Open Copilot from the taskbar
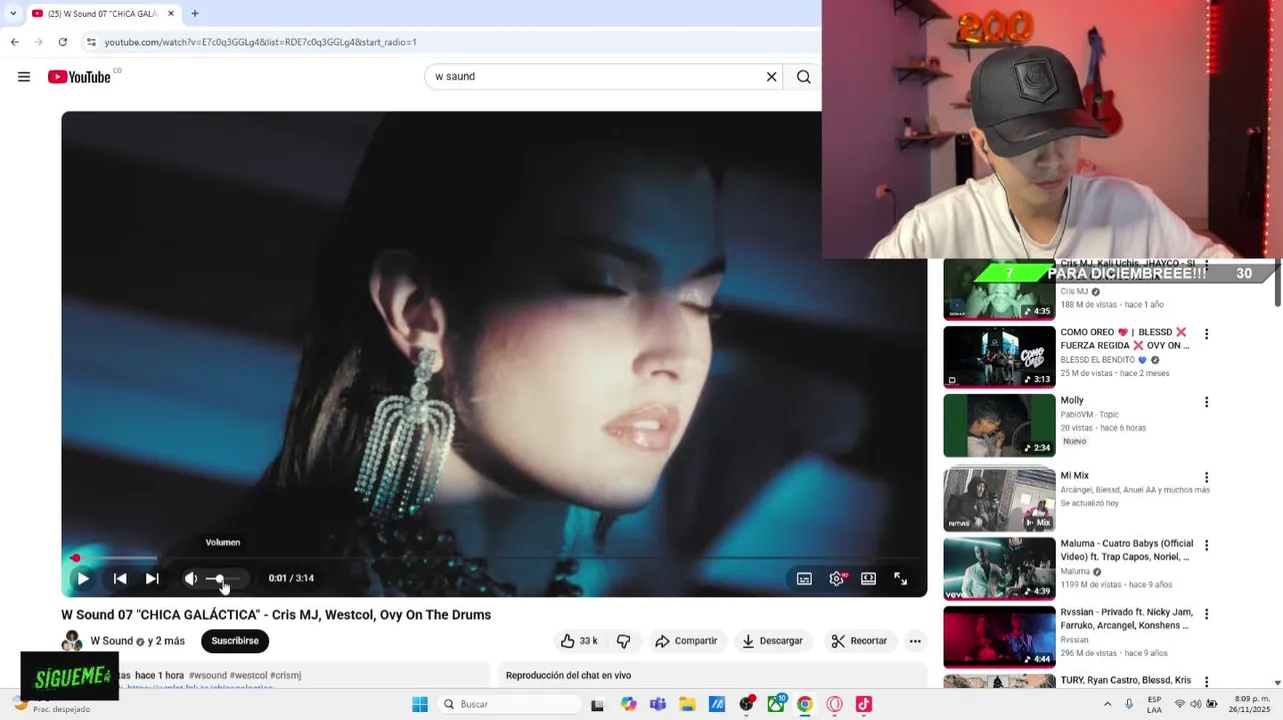 click(628, 704)
